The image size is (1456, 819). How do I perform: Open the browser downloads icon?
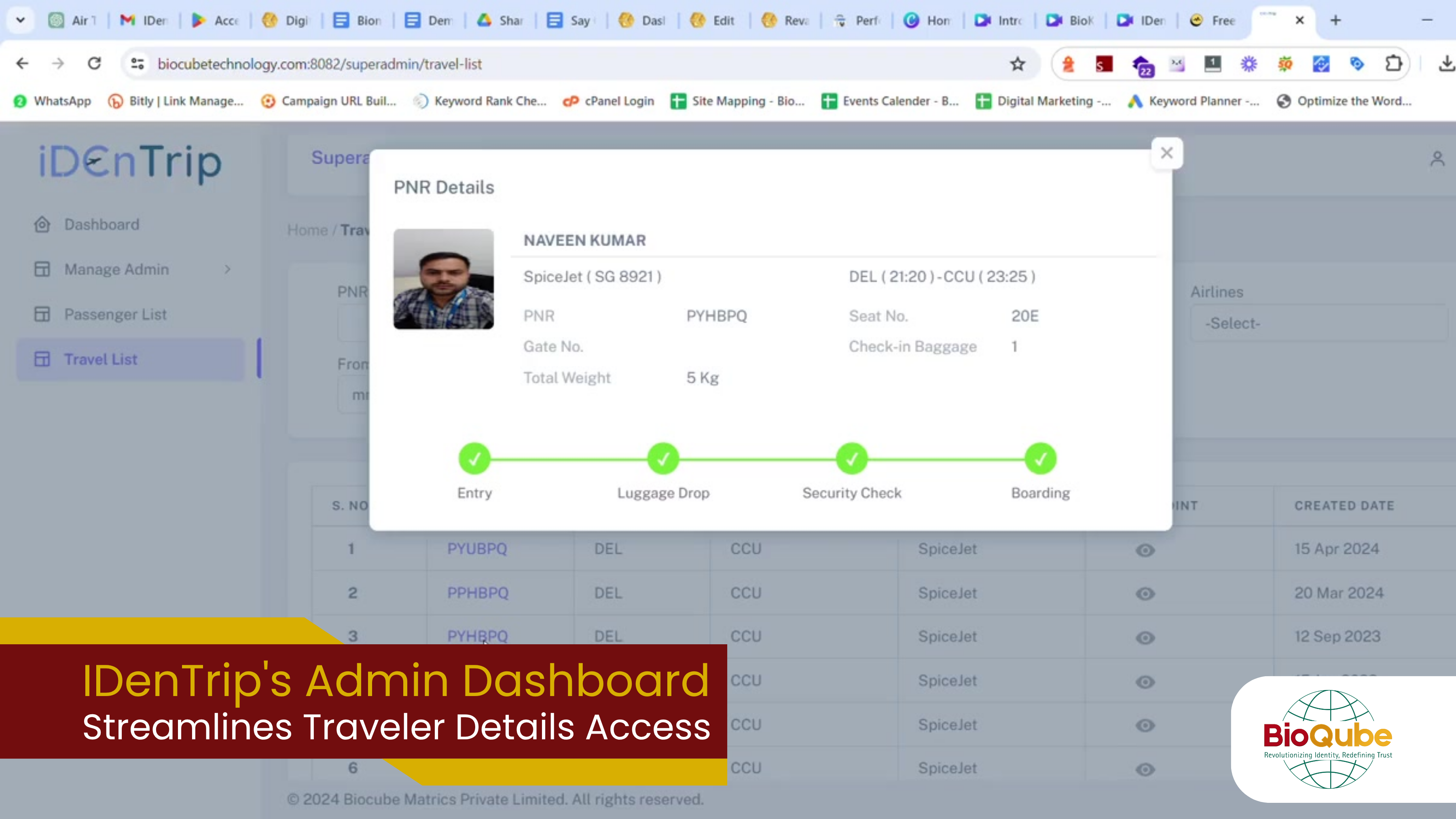(1446, 64)
